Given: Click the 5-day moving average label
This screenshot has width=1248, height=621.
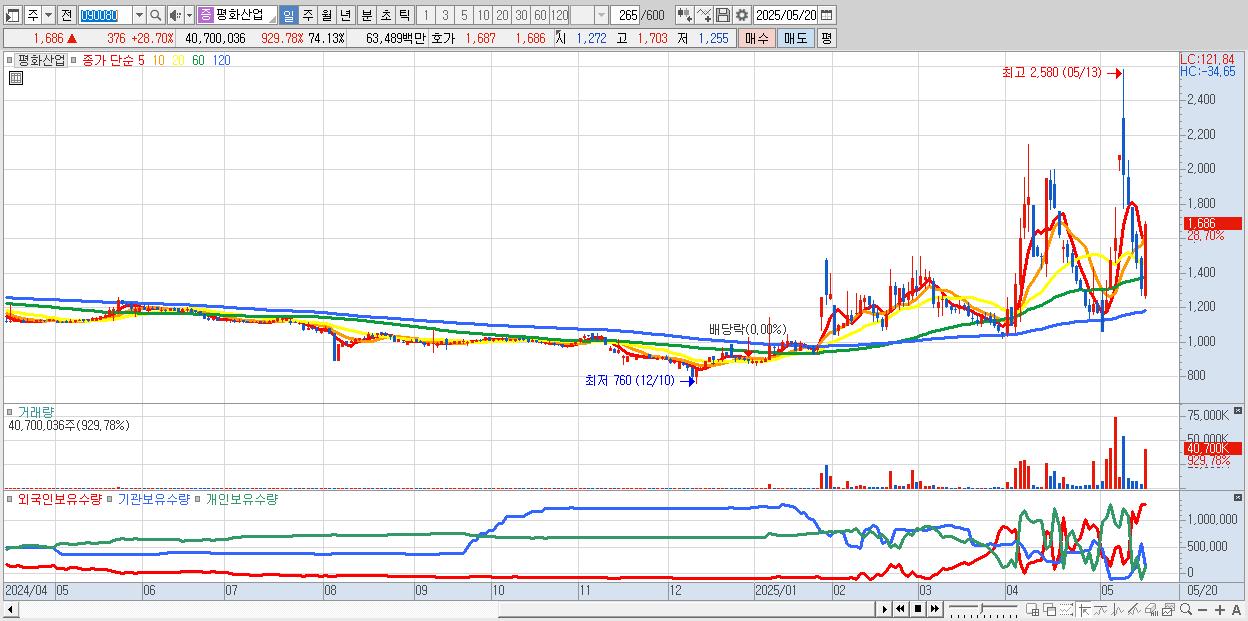Looking at the screenshot, I should pos(141,60).
